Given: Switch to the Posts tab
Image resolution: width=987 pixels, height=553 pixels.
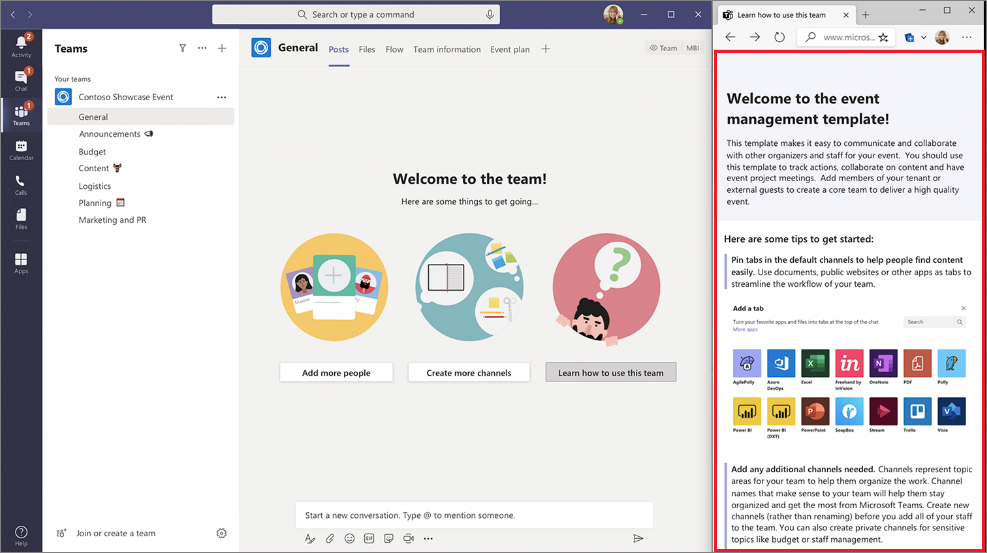Looking at the screenshot, I should (x=339, y=50).
